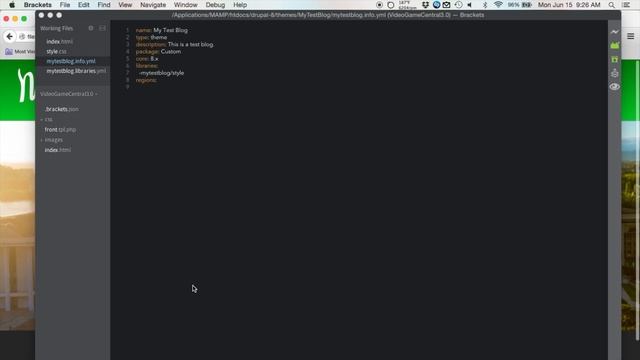Viewport: 640px width, 360px height.
Task: Click the robot extension icon in right toolbar
Action: (x=614, y=73)
